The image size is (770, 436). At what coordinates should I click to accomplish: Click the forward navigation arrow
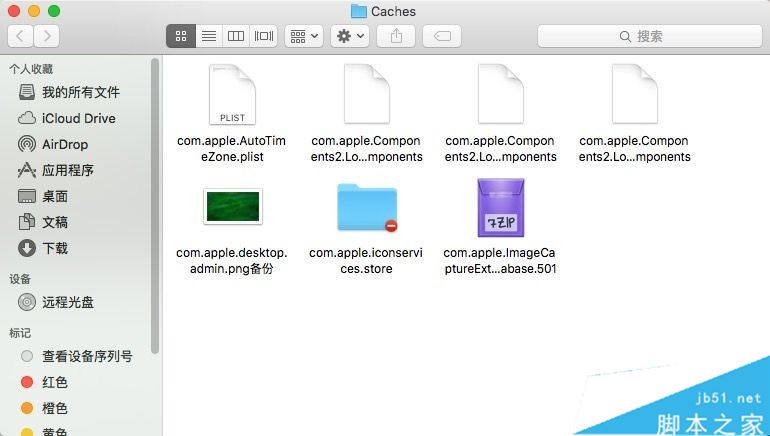point(46,36)
